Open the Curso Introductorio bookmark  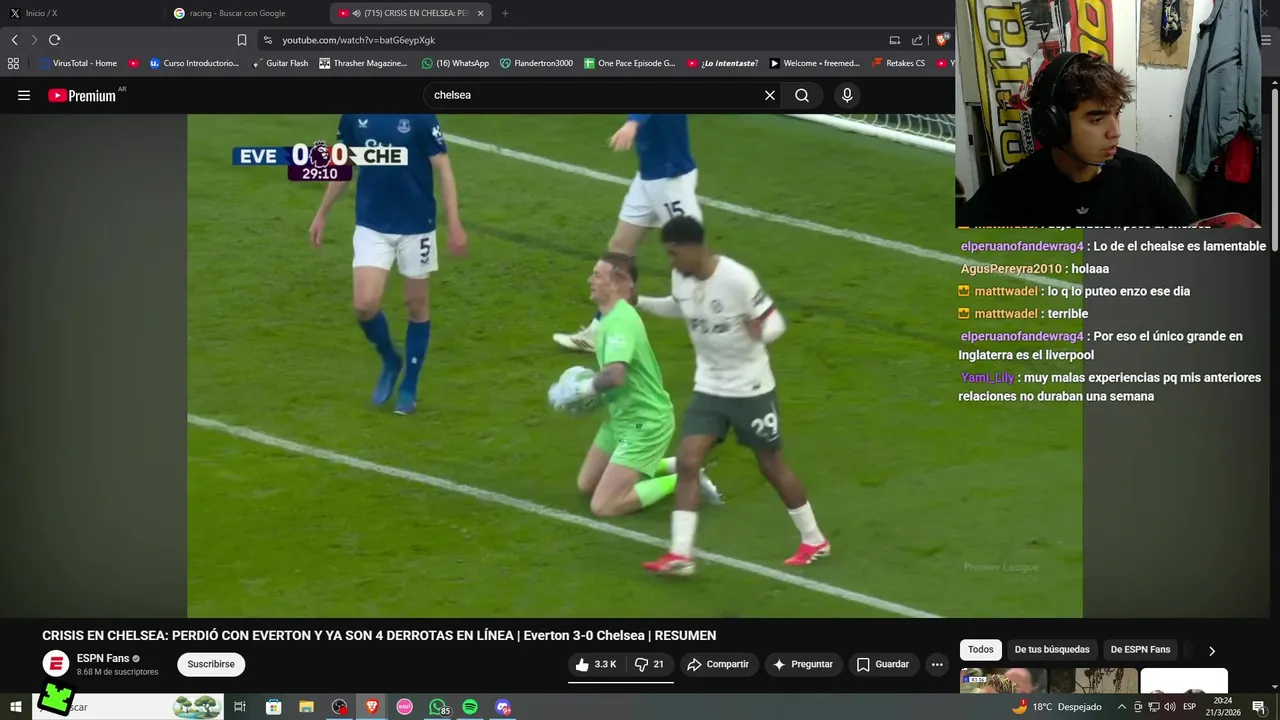coord(194,63)
